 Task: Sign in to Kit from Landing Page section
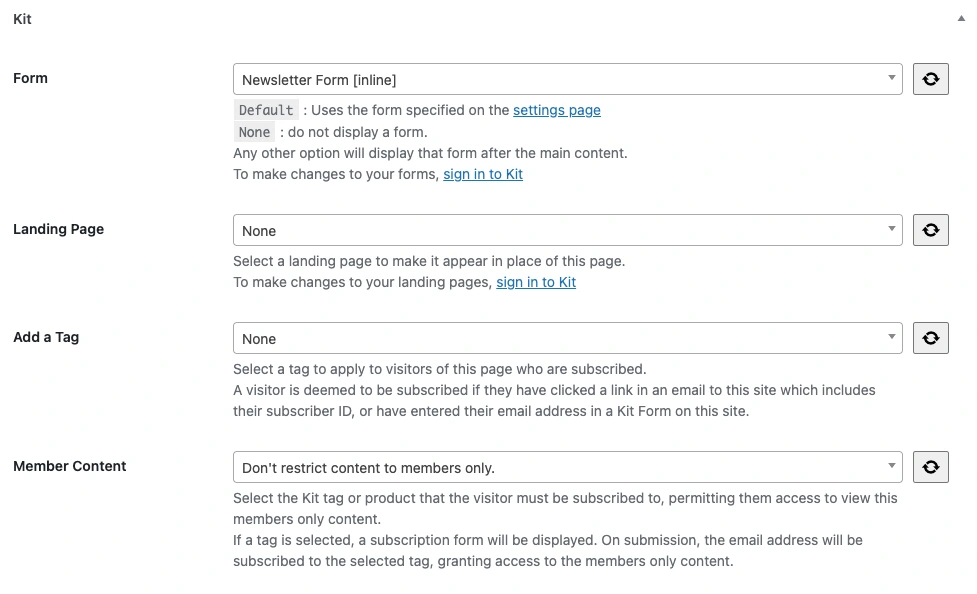[x=536, y=282]
